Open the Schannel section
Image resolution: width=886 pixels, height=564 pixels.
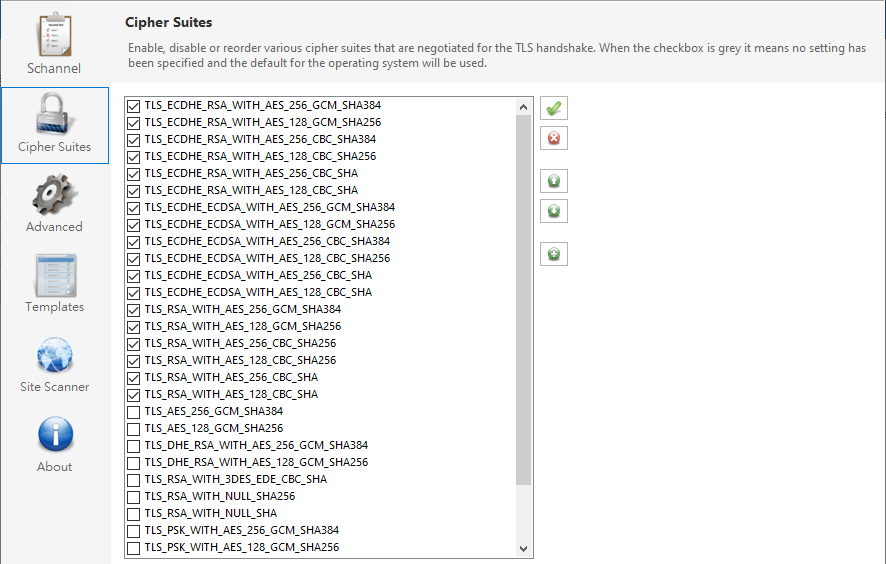click(54, 44)
